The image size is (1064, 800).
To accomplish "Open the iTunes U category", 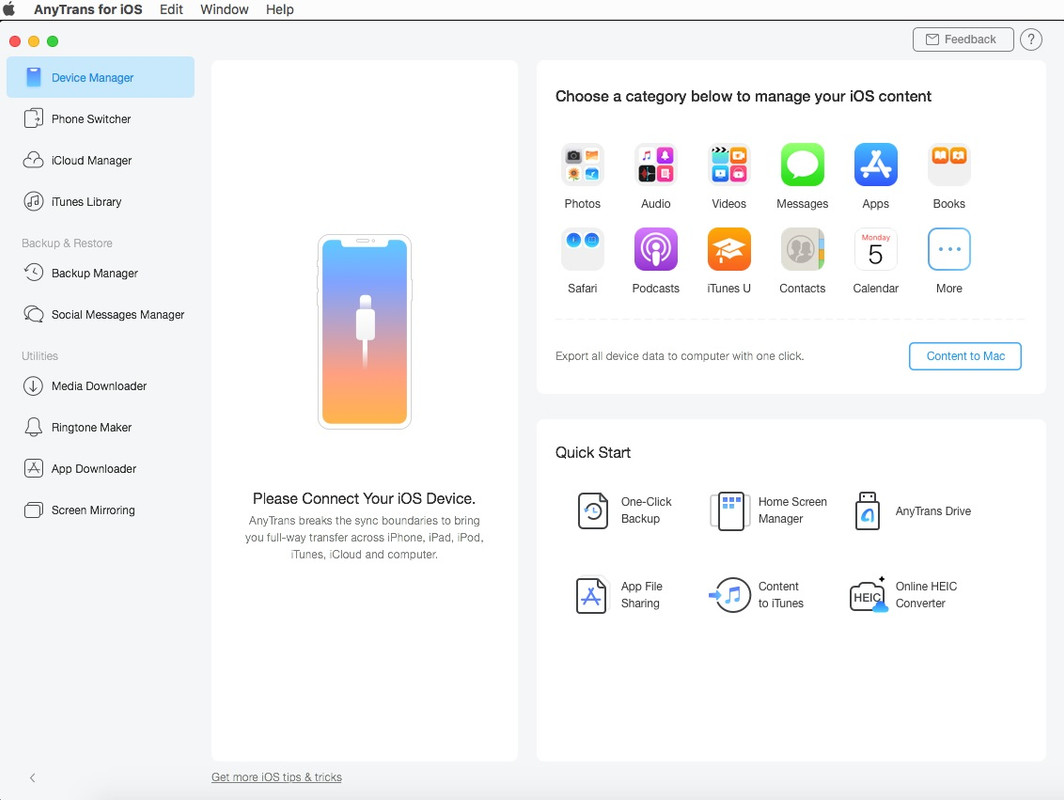I will [729, 249].
